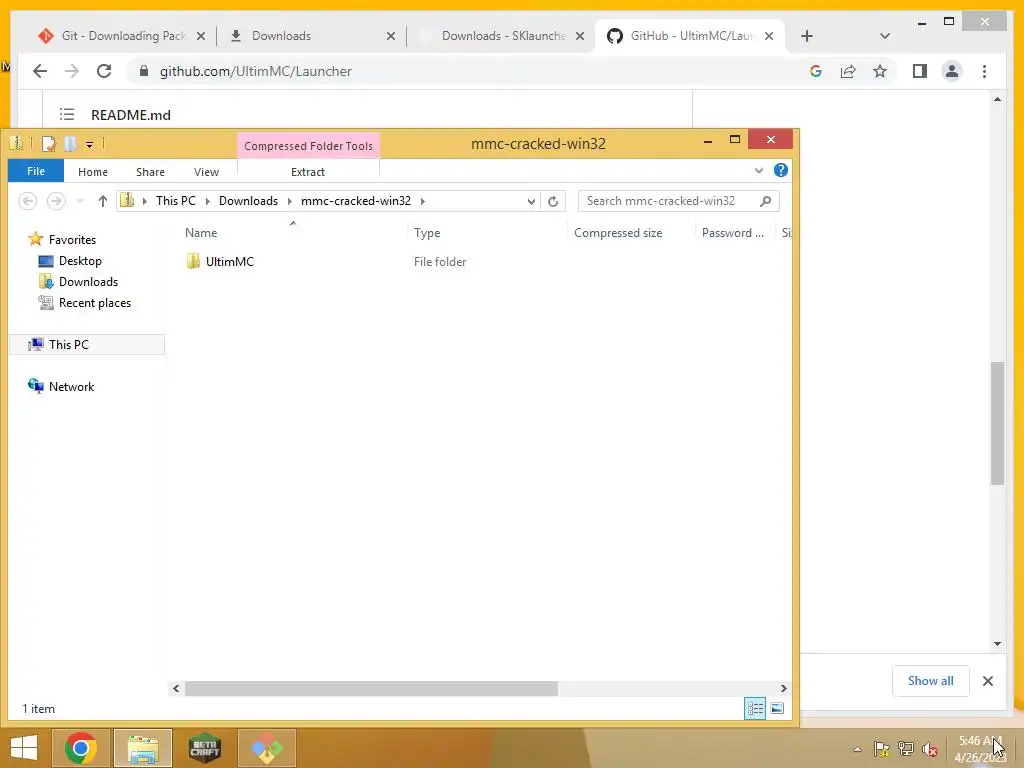
Task: Open Chrome from the taskbar
Action: (80, 748)
